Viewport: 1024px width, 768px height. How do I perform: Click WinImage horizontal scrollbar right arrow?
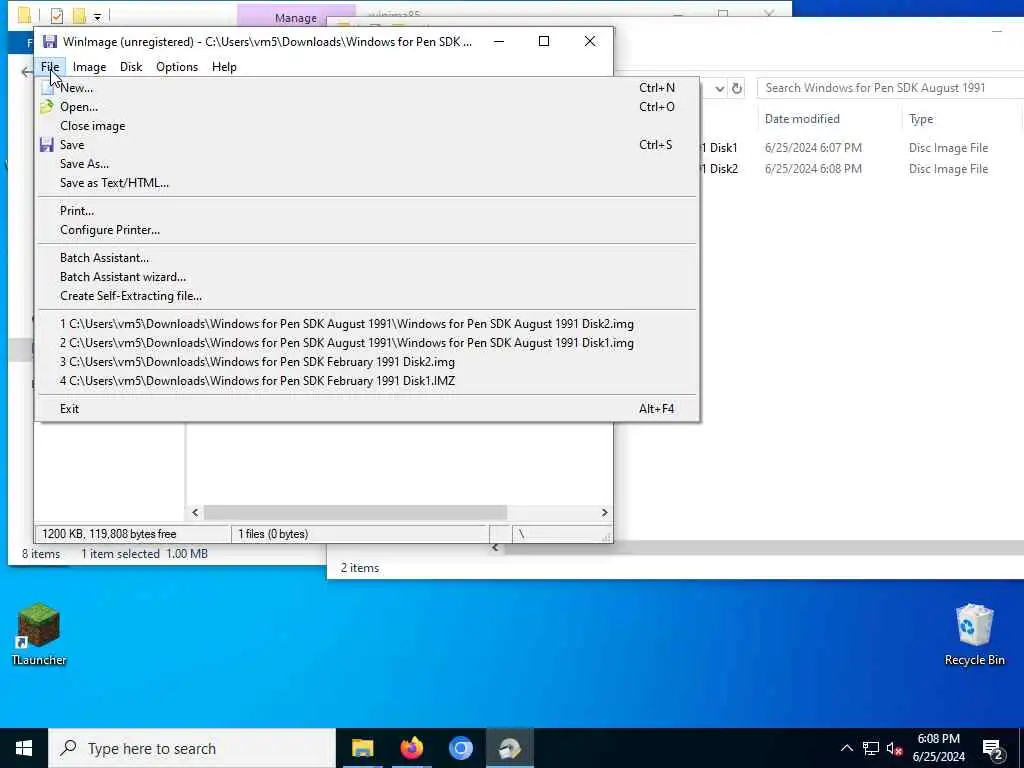pos(604,513)
